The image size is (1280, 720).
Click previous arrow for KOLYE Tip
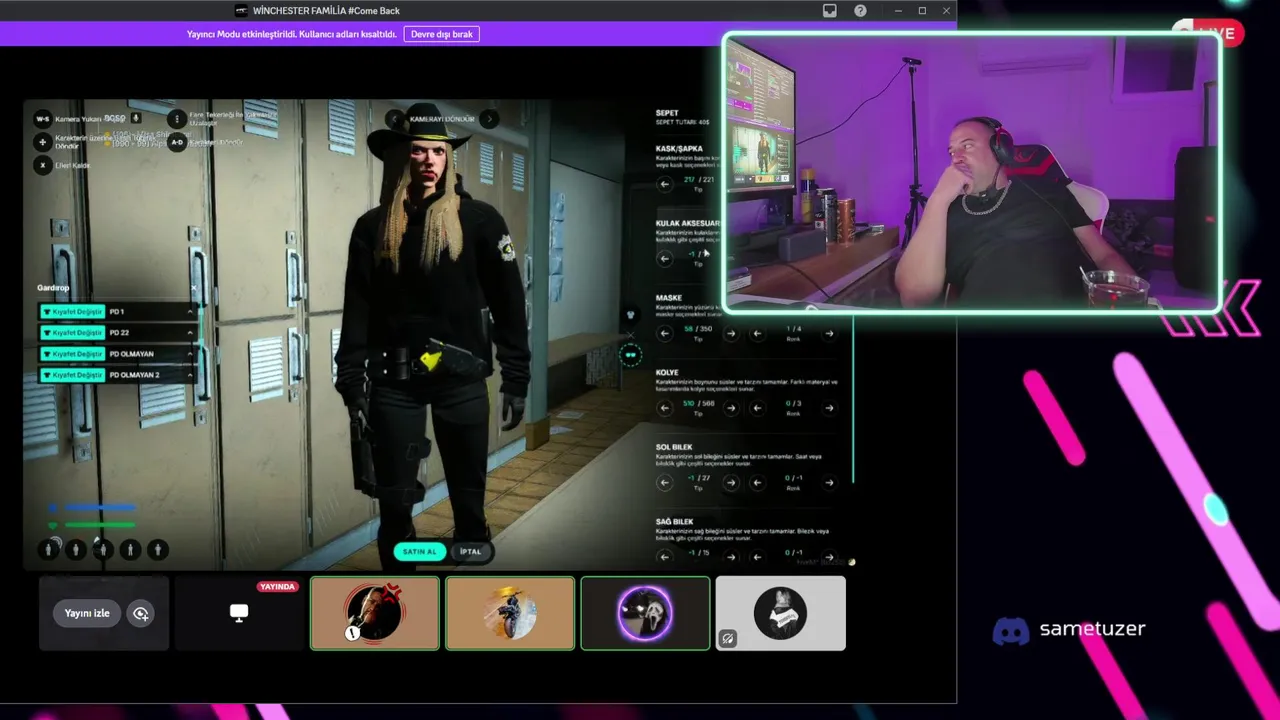(x=664, y=408)
